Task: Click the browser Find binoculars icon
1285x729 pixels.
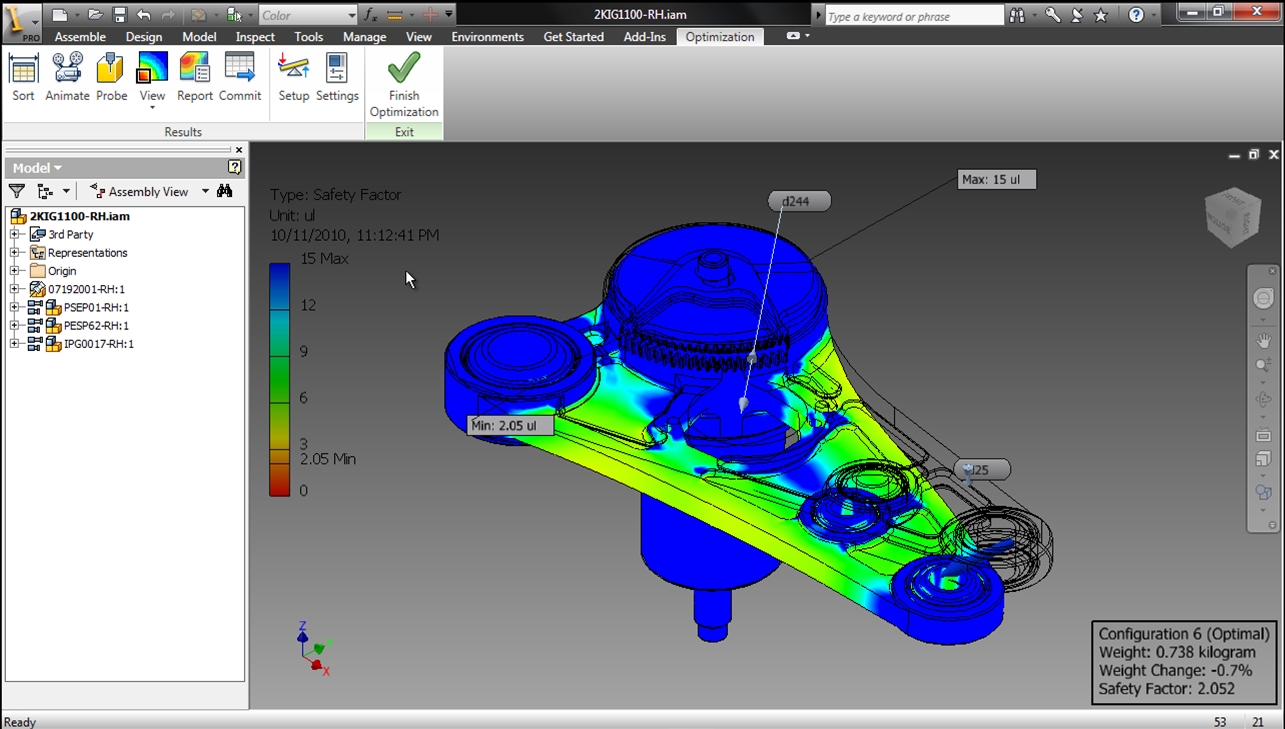Action: [225, 191]
